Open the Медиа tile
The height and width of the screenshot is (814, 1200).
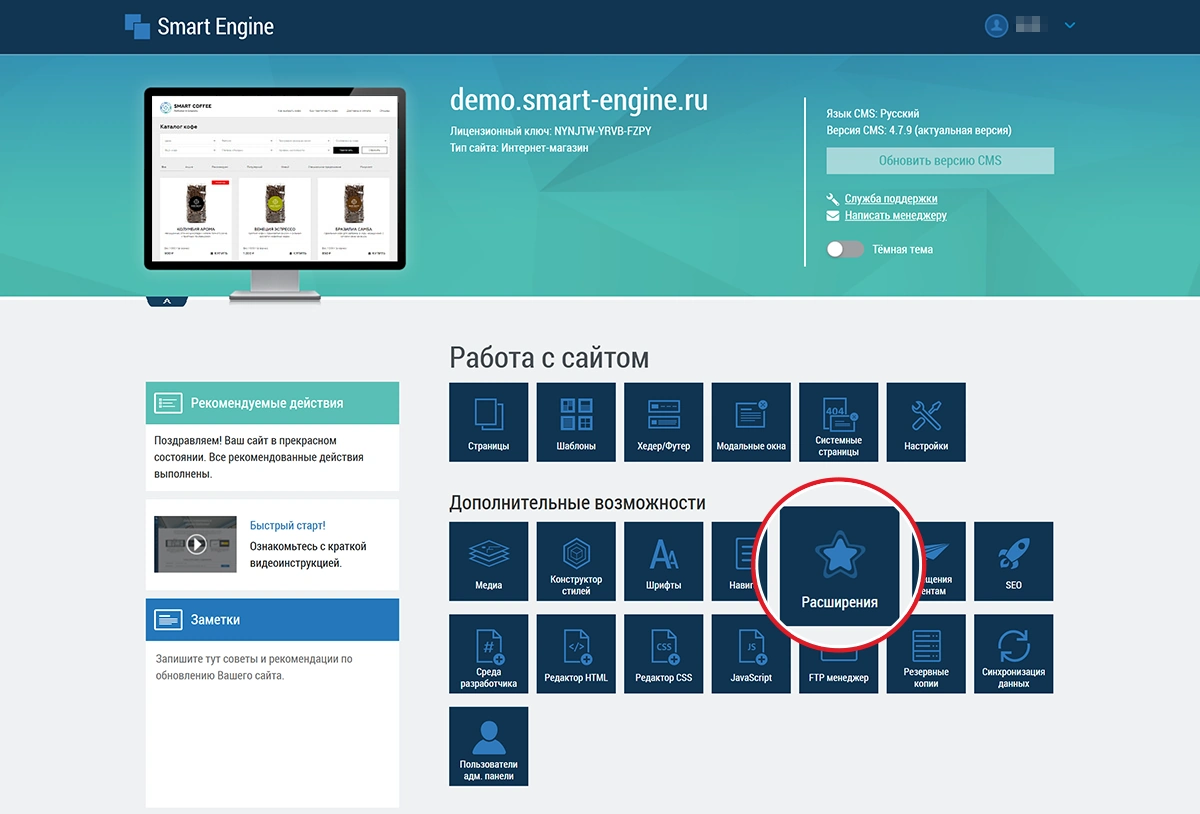[x=489, y=561]
